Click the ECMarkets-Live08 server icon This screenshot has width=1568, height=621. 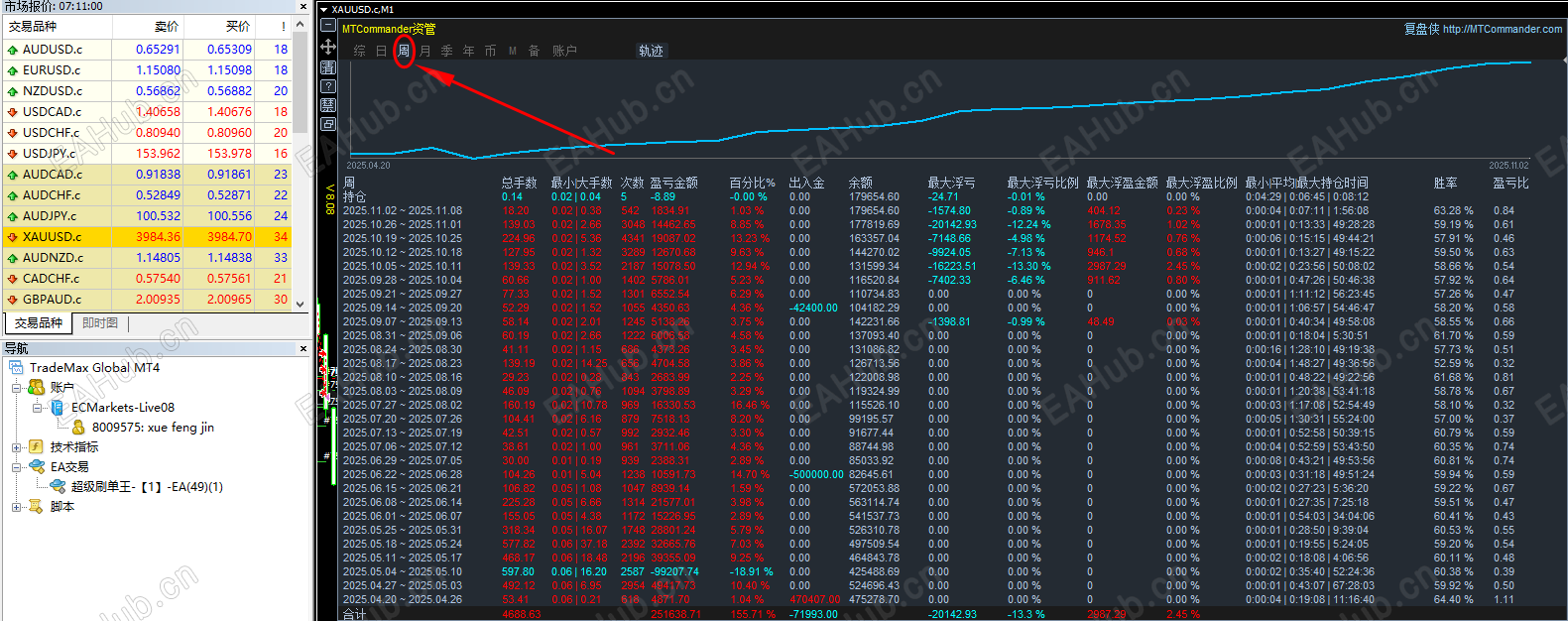58,408
